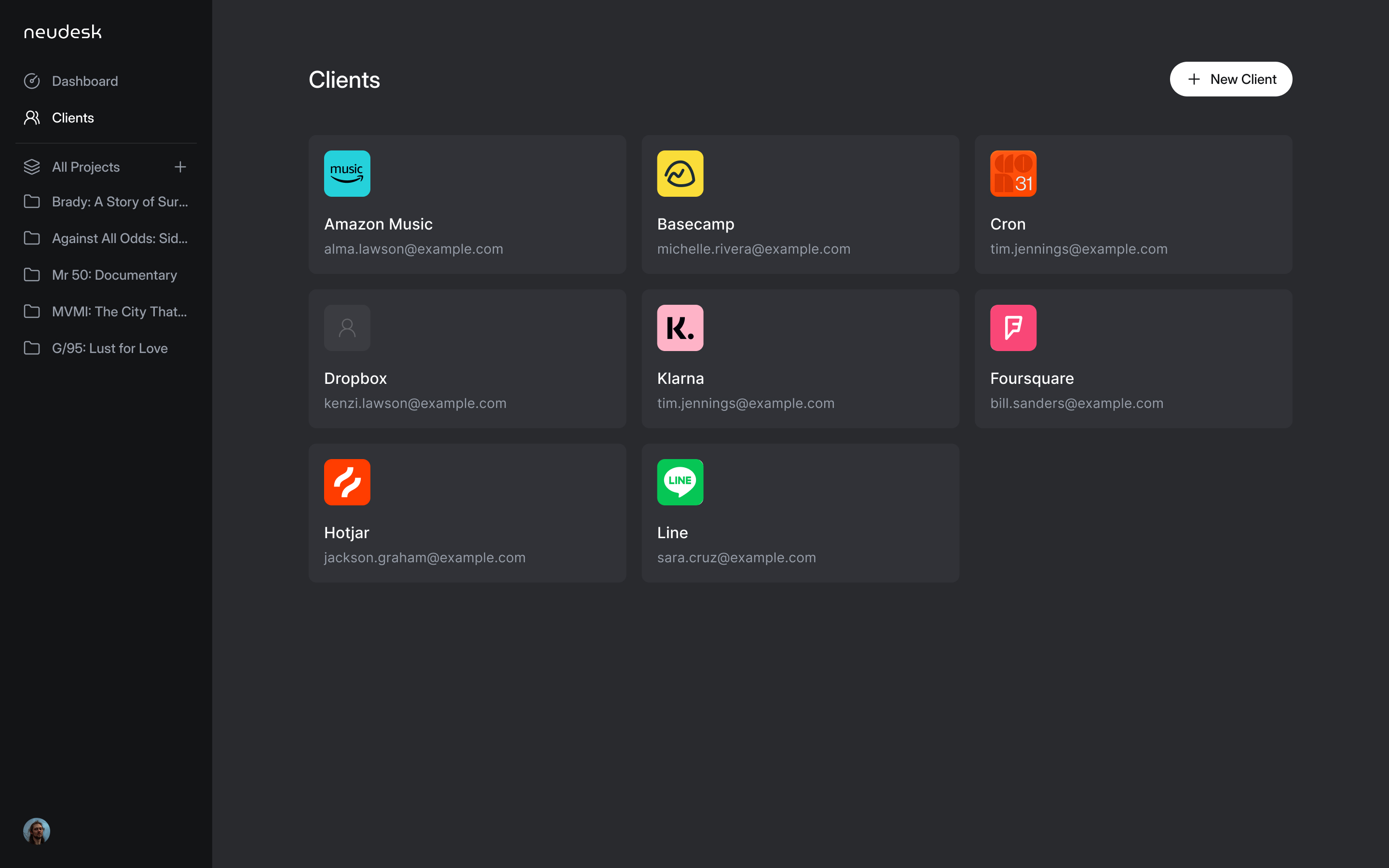
Task: Open the Line client name
Action: [x=673, y=533]
